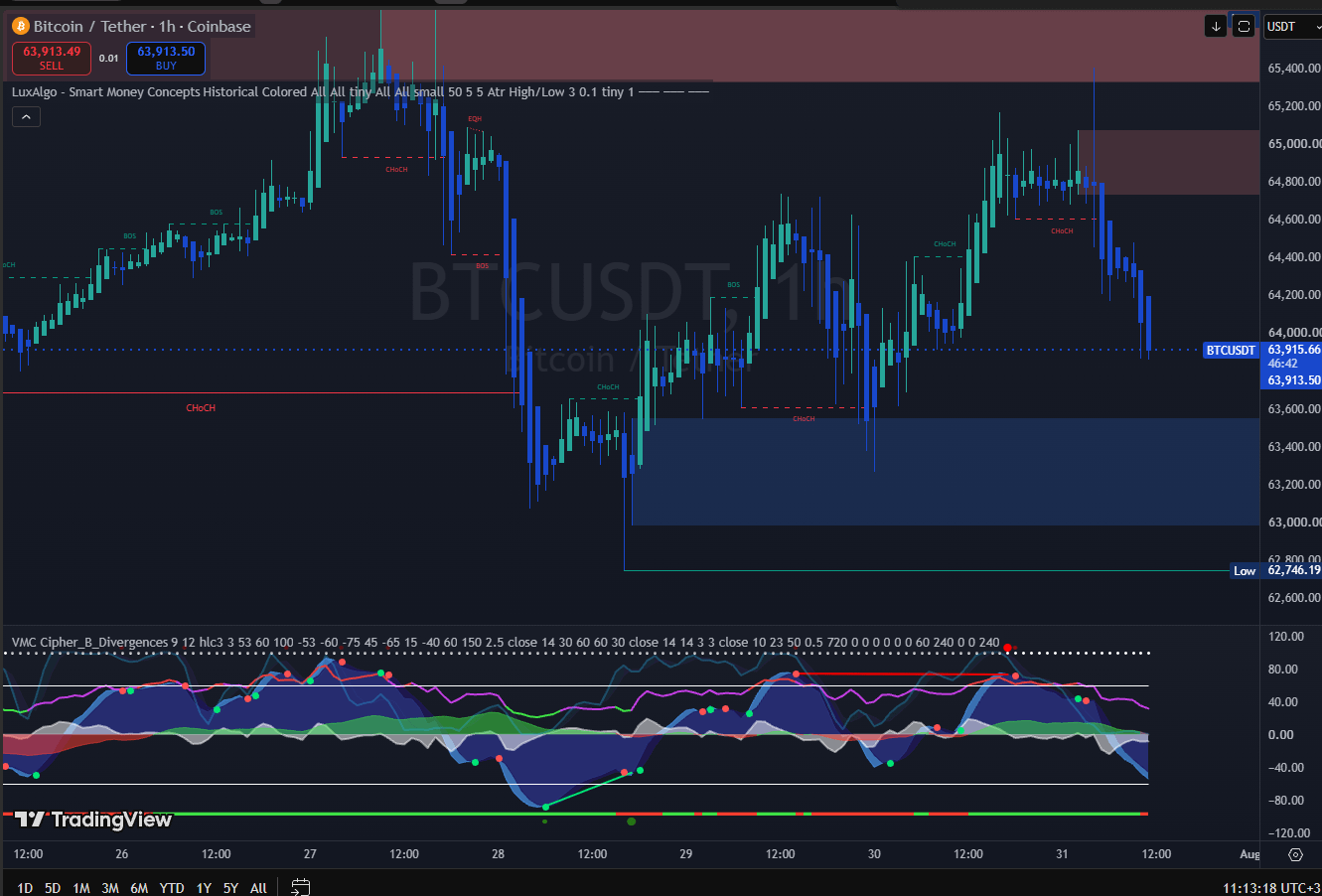Click the 62,746.19 low price value
Viewport: 1322px width, 896px height.
1293,570
